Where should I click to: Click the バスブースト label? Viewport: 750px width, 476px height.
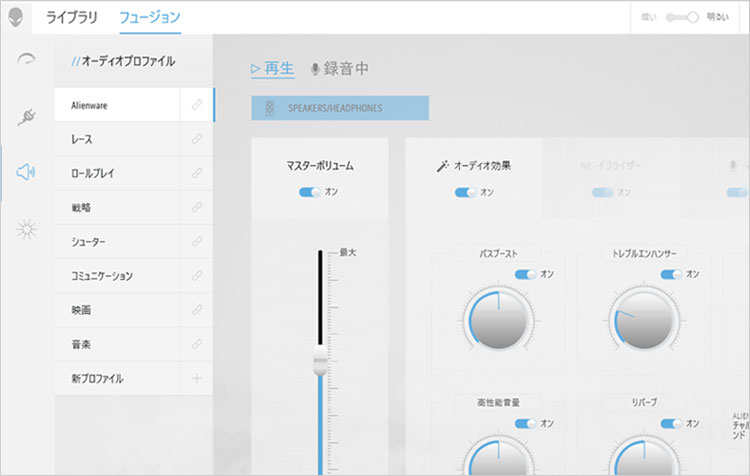click(x=498, y=254)
